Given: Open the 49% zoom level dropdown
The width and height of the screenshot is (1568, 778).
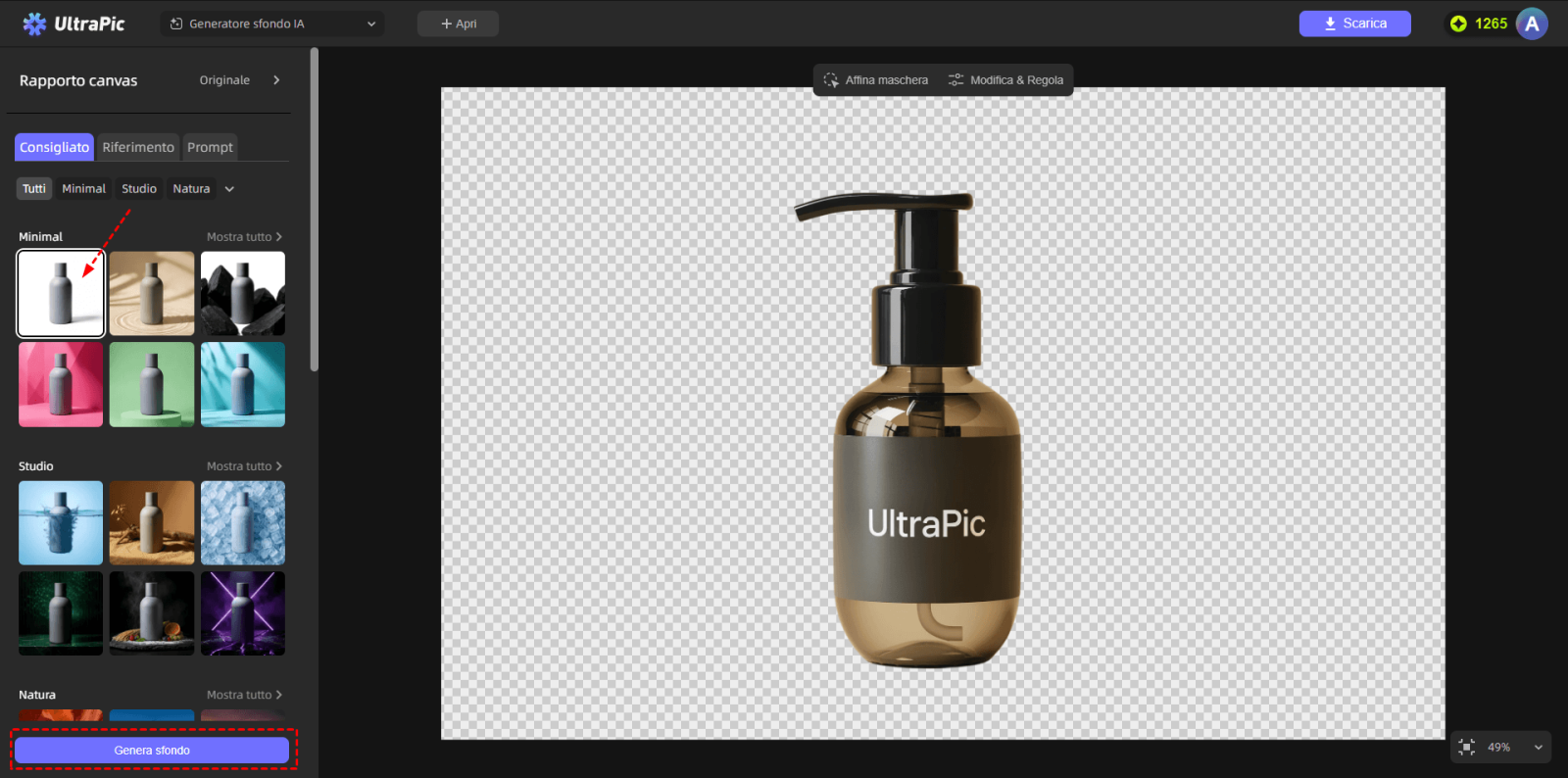Looking at the screenshot, I should tap(1515, 747).
